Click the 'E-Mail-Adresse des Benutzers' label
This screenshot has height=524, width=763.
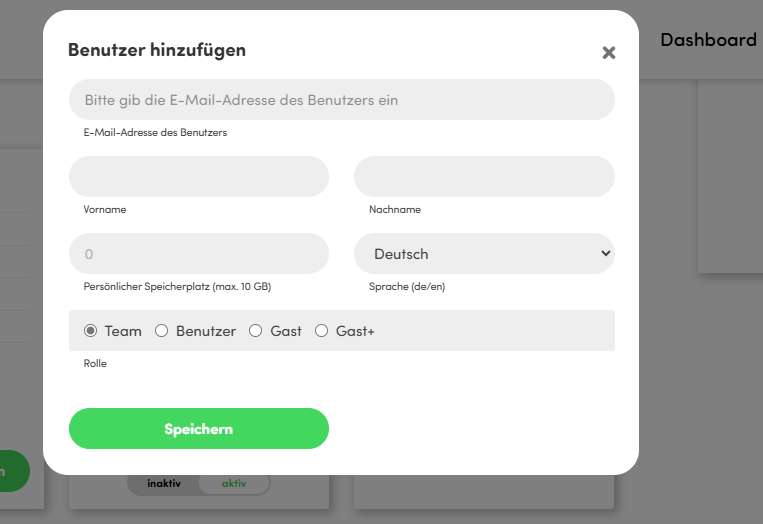point(155,132)
